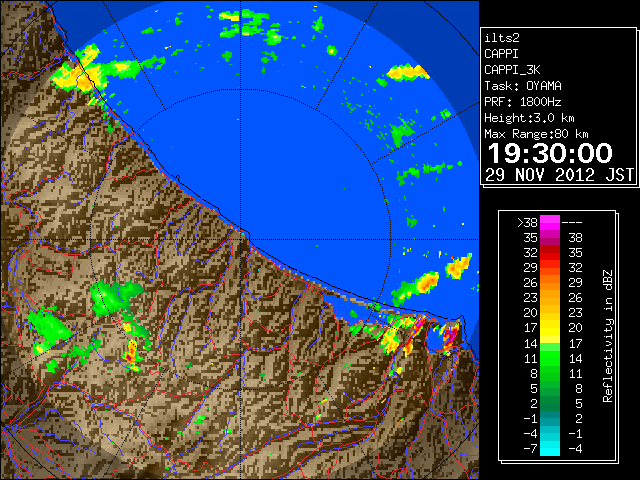The width and height of the screenshot is (640, 480).
Task: Click the 'Height:3.0 km' text
Action: coord(529,118)
